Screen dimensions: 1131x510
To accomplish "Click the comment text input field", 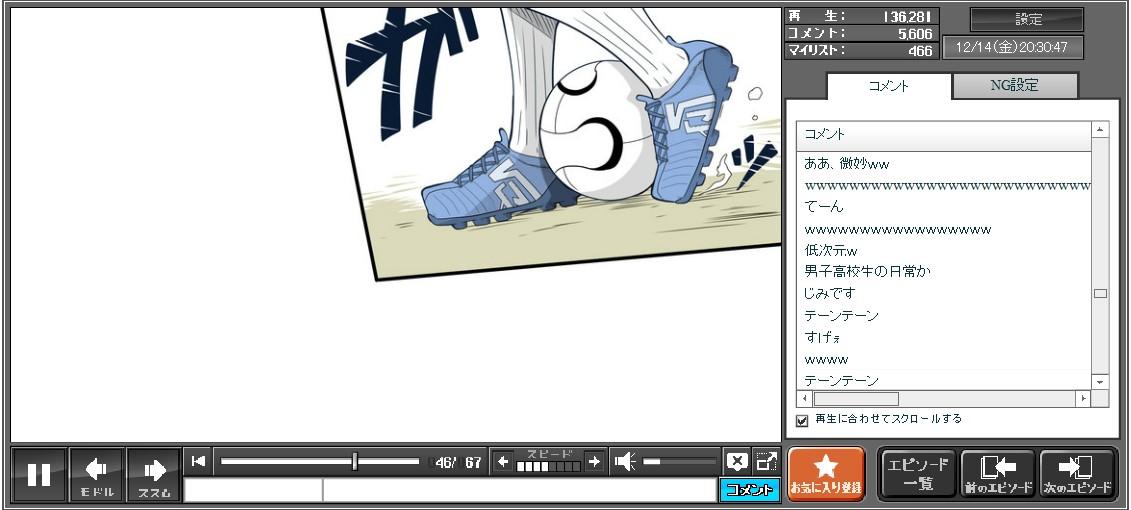I will pyautogui.click(x=518, y=490).
